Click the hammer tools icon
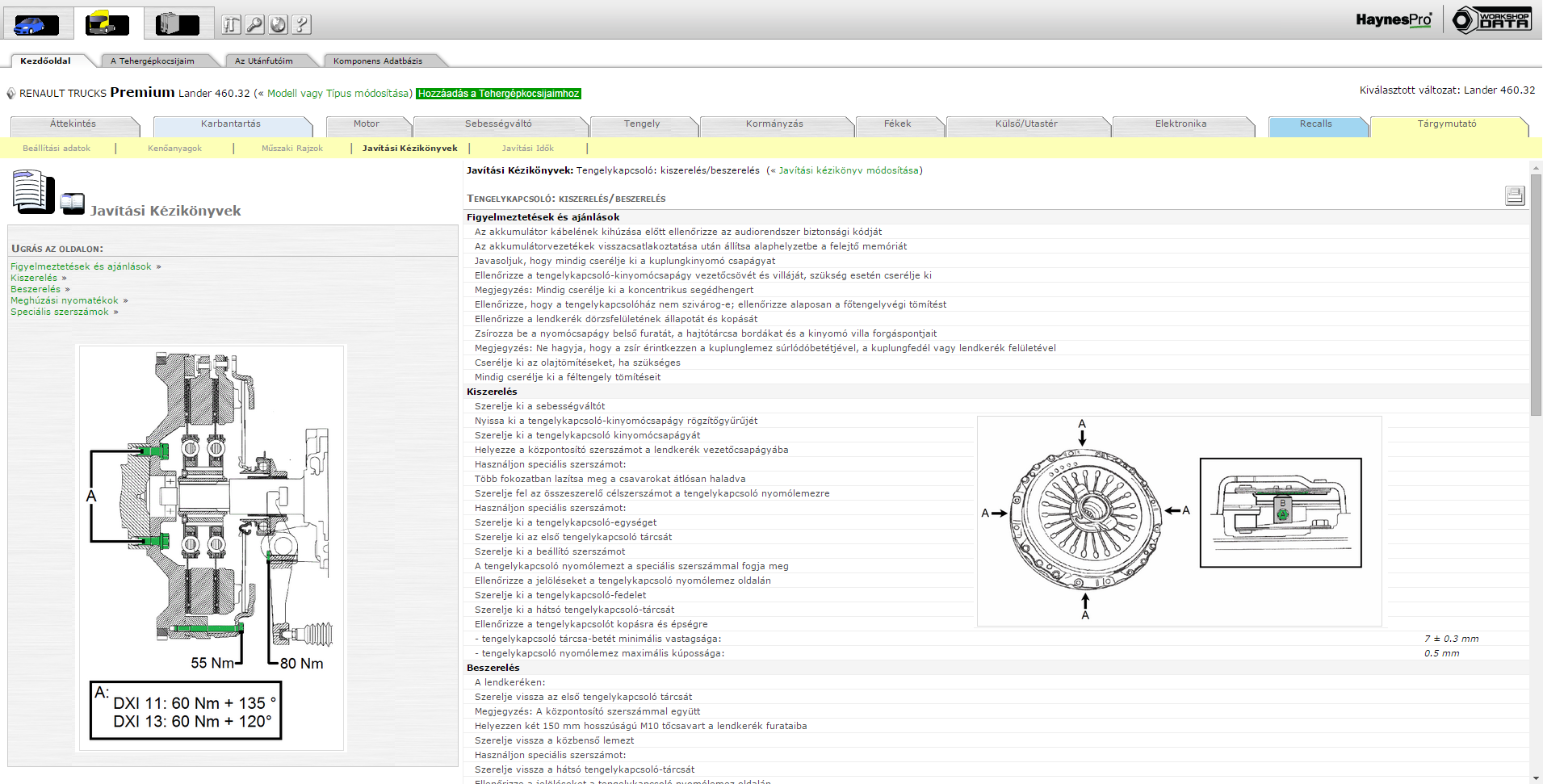The width and height of the screenshot is (1543, 784). point(232,25)
